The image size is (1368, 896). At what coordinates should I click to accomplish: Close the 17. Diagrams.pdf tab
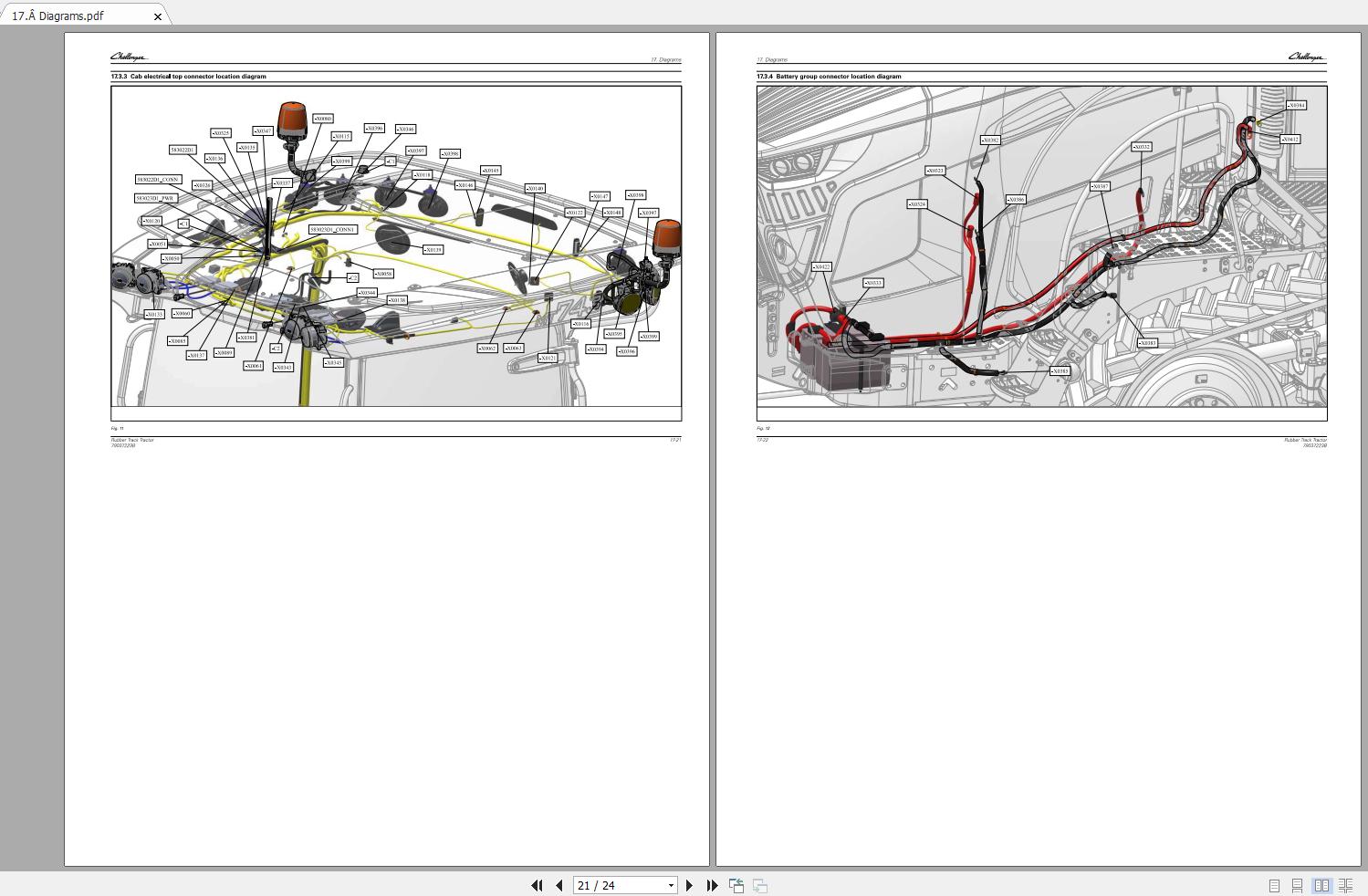158,16
